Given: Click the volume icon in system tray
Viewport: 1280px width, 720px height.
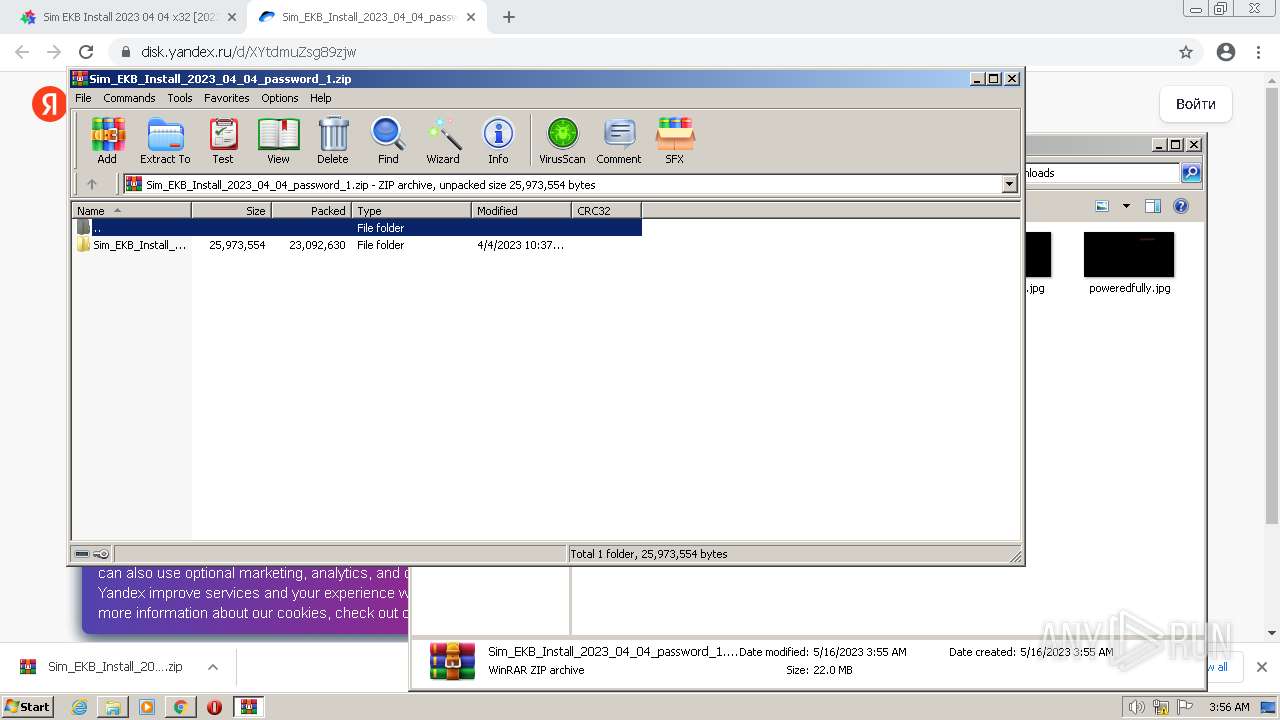Looking at the screenshot, I should click(1137, 707).
